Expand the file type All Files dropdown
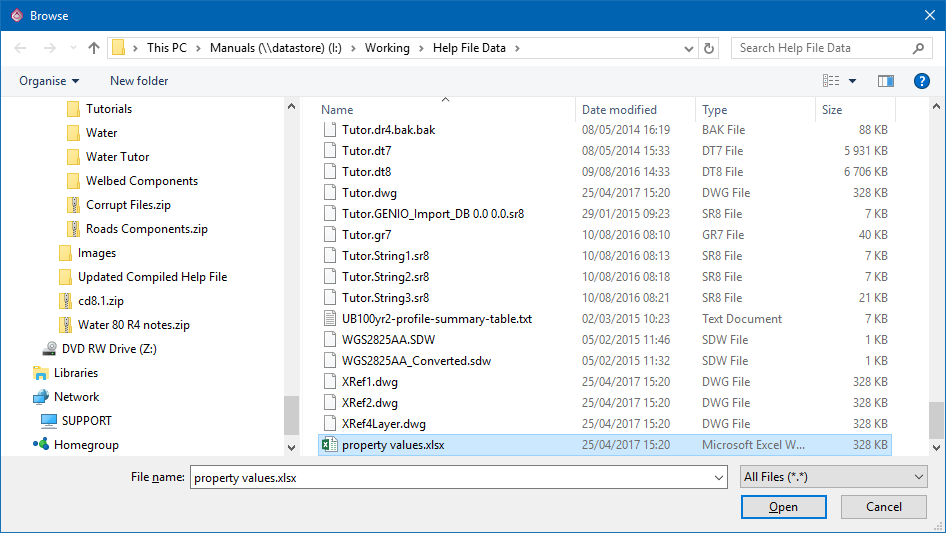The image size is (946, 533). [x=833, y=478]
